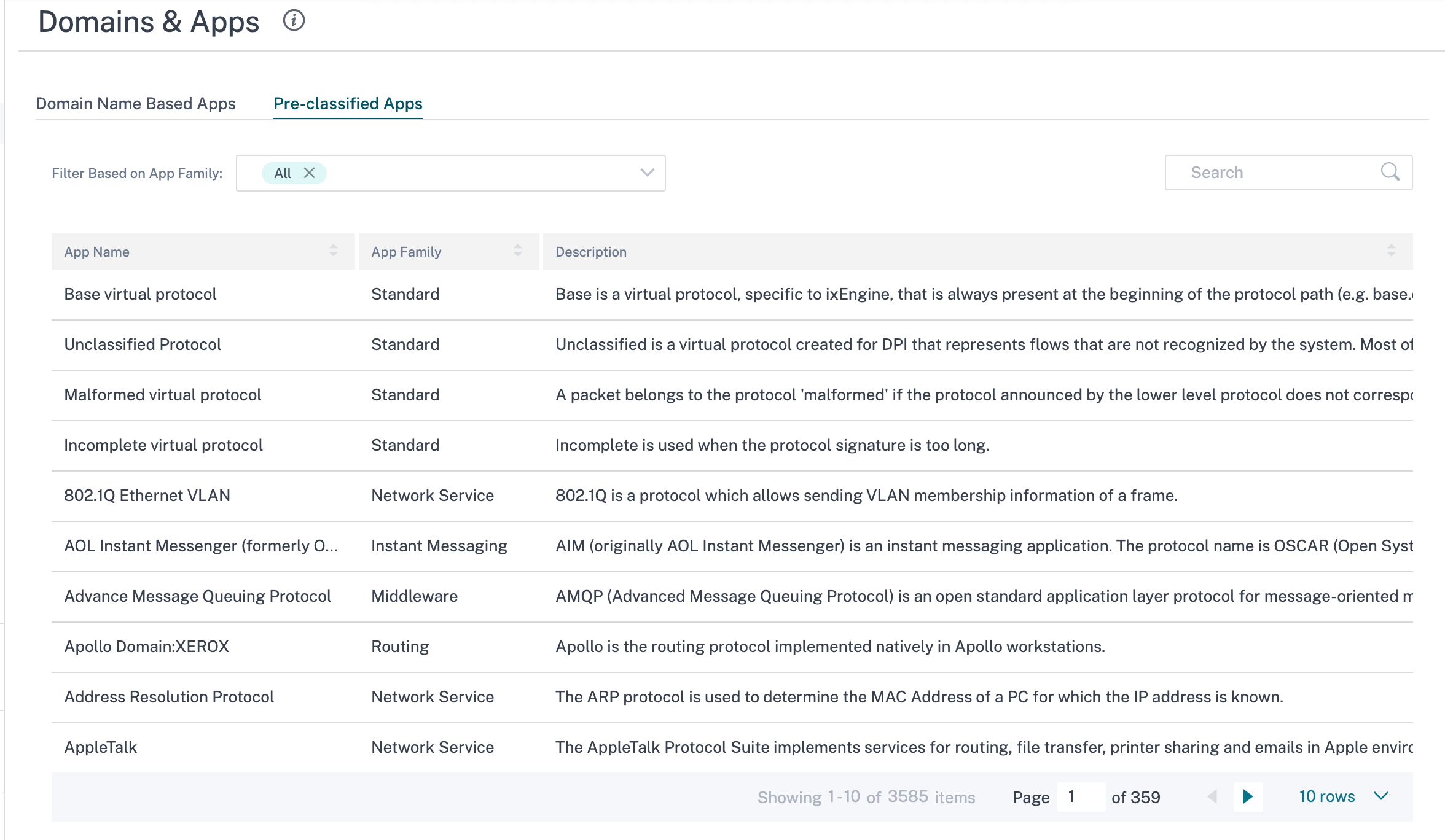
Task: Click the previous page arrow
Action: 1212,797
